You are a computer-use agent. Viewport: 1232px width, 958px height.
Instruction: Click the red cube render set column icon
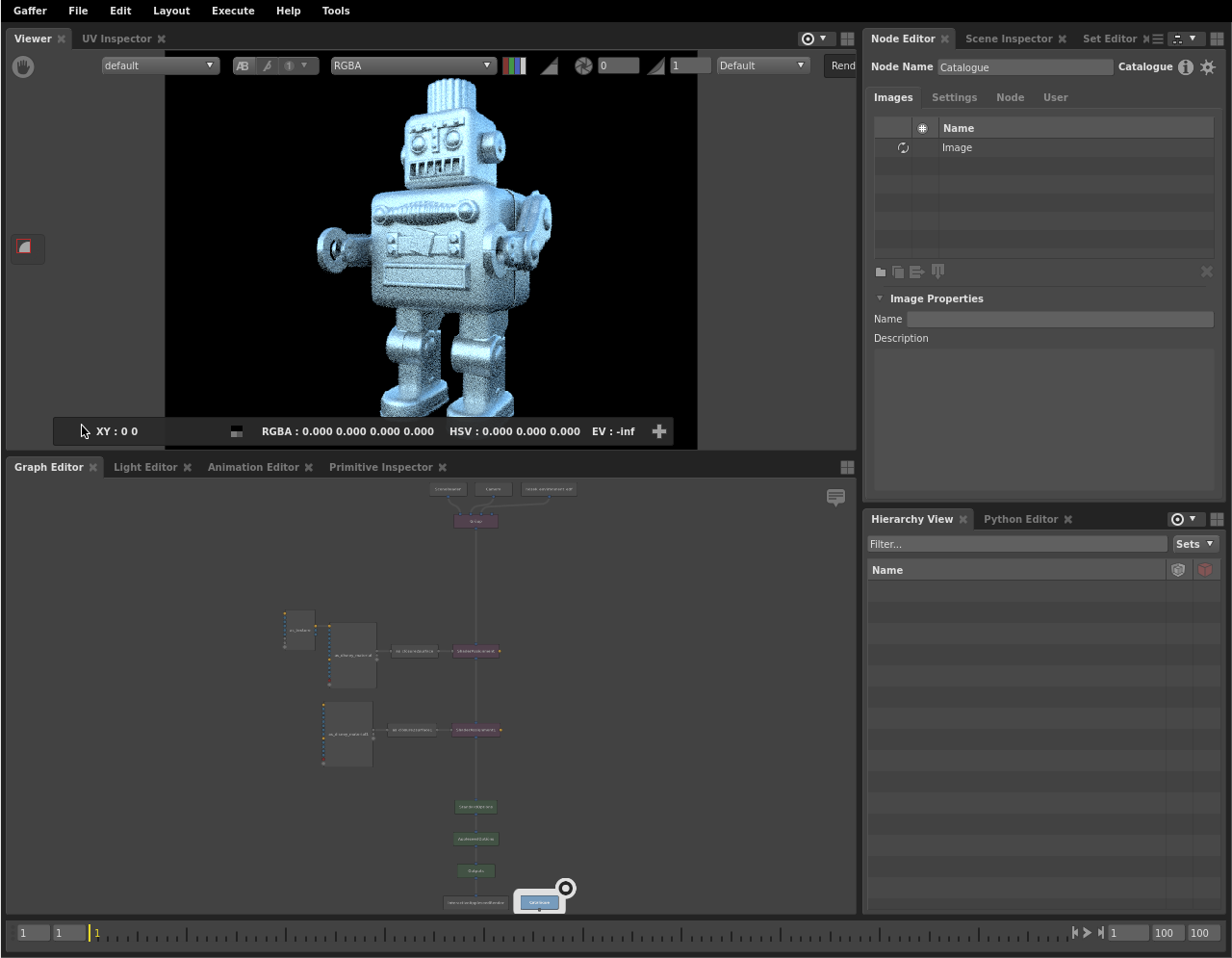(x=1205, y=570)
